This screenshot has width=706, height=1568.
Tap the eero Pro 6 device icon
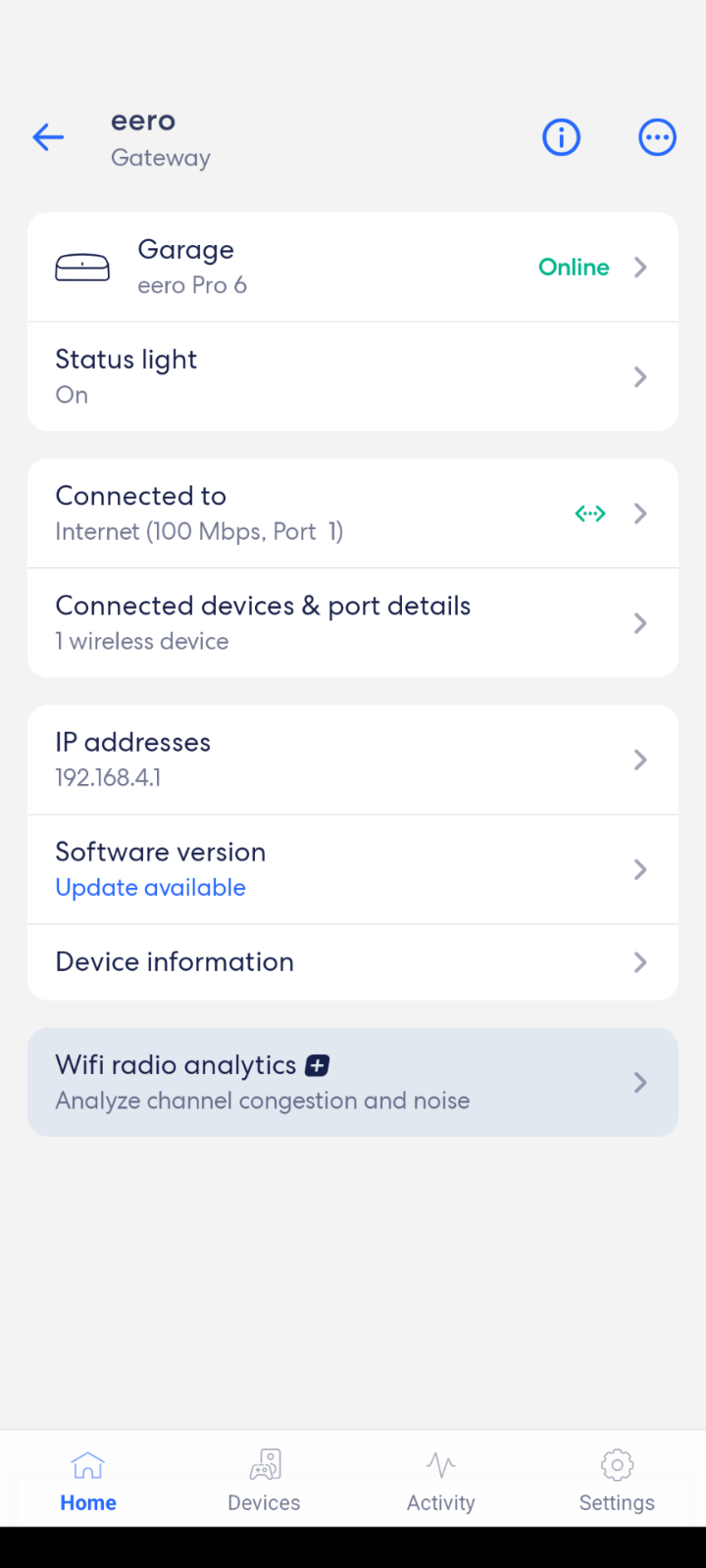pos(82,268)
